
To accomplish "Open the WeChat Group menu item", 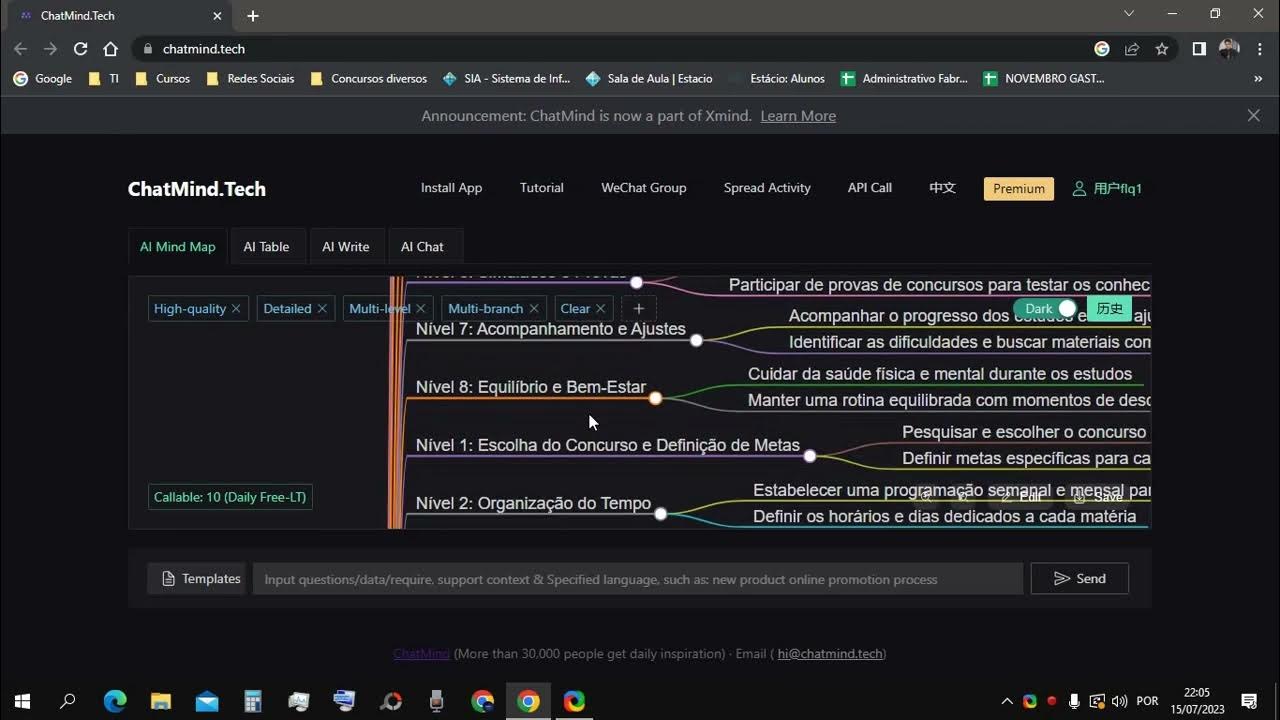I will pos(644,188).
